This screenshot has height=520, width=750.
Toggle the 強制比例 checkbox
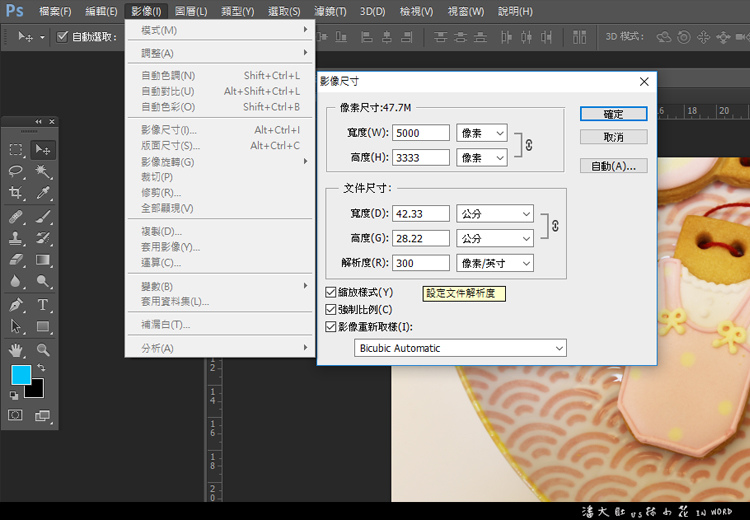331,310
